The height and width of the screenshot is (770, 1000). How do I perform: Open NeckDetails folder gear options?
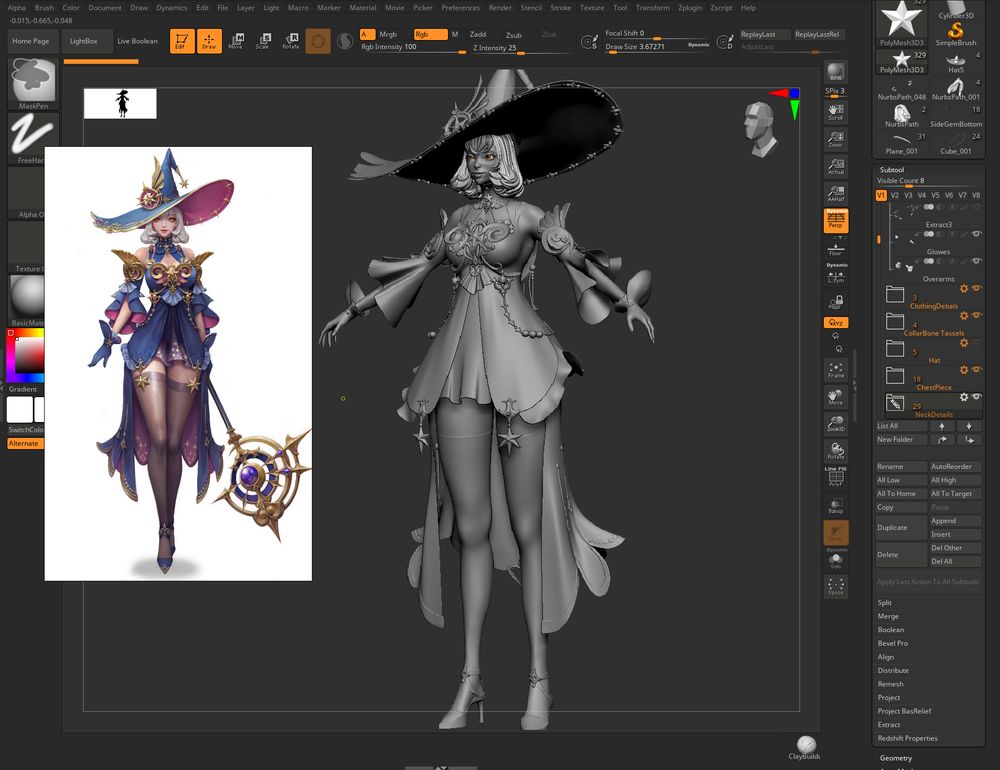(964, 397)
